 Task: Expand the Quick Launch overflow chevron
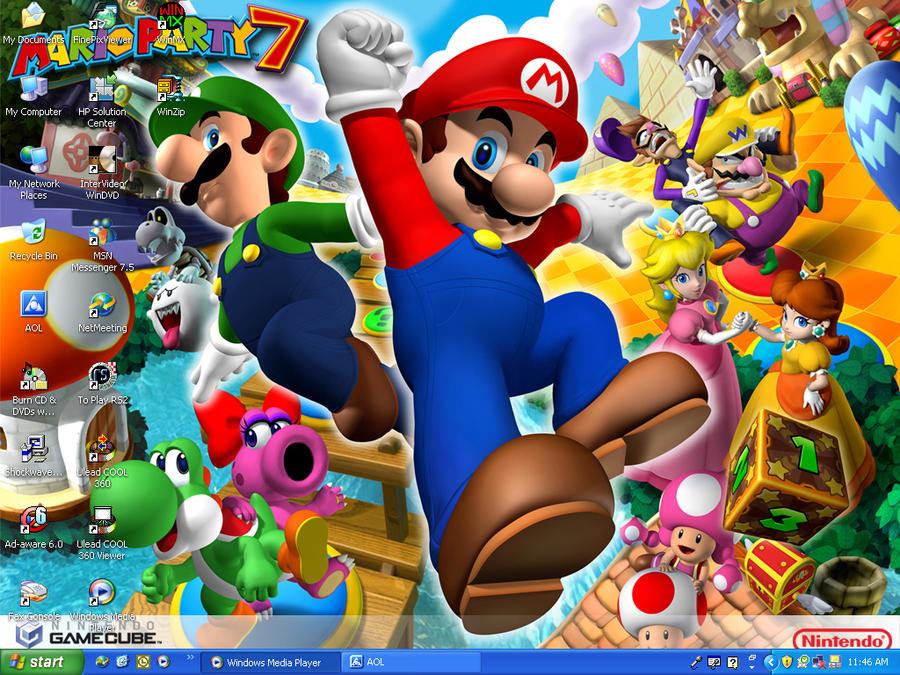coord(189,658)
